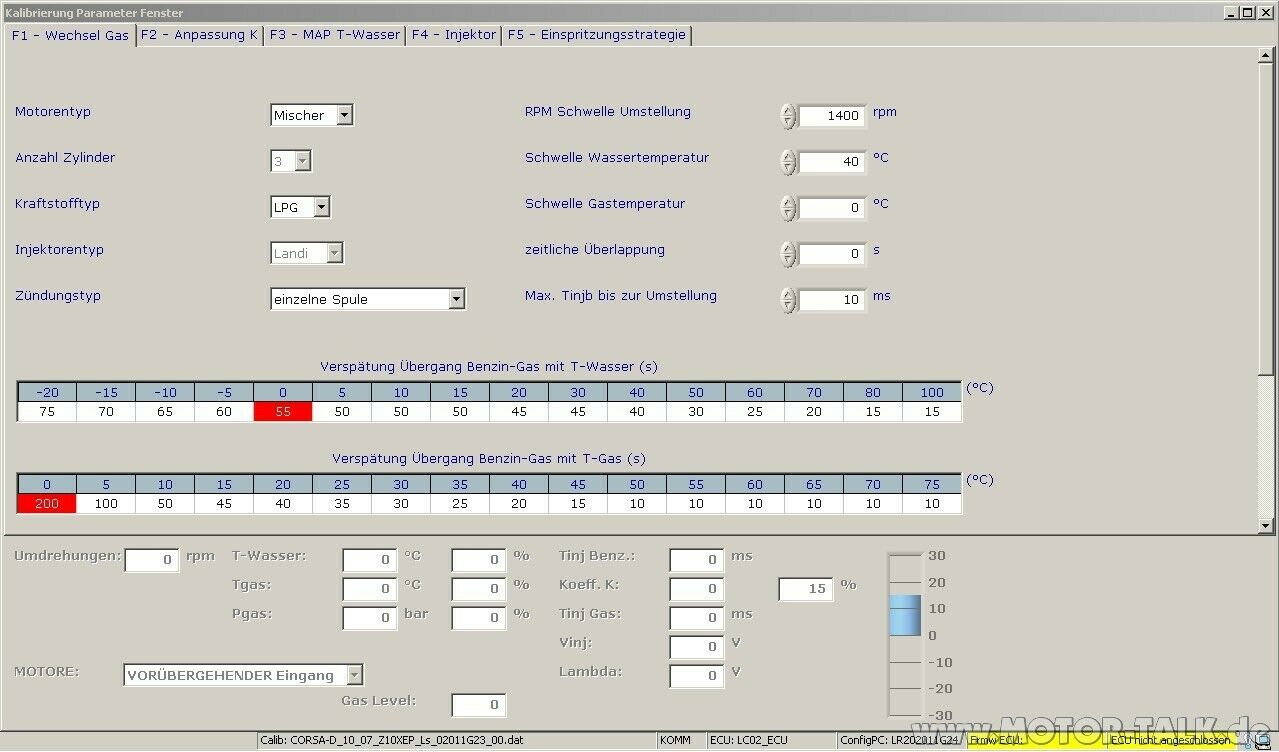The width and height of the screenshot is (1279, 752).
Task: Open the MOTORE dropdown VORÜBERGEHENDER Eingang
Action: coord(243,675)
